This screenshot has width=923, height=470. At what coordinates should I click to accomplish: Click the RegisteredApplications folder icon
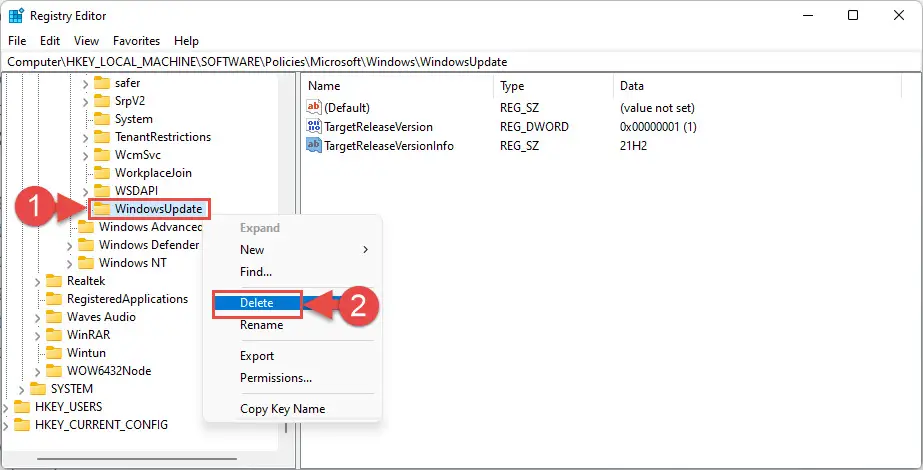click(54, 299)
